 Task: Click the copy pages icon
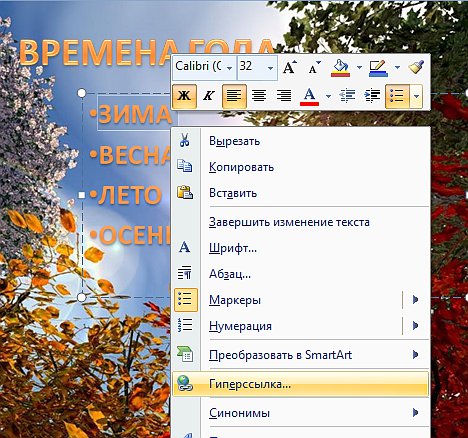[184, 166]
